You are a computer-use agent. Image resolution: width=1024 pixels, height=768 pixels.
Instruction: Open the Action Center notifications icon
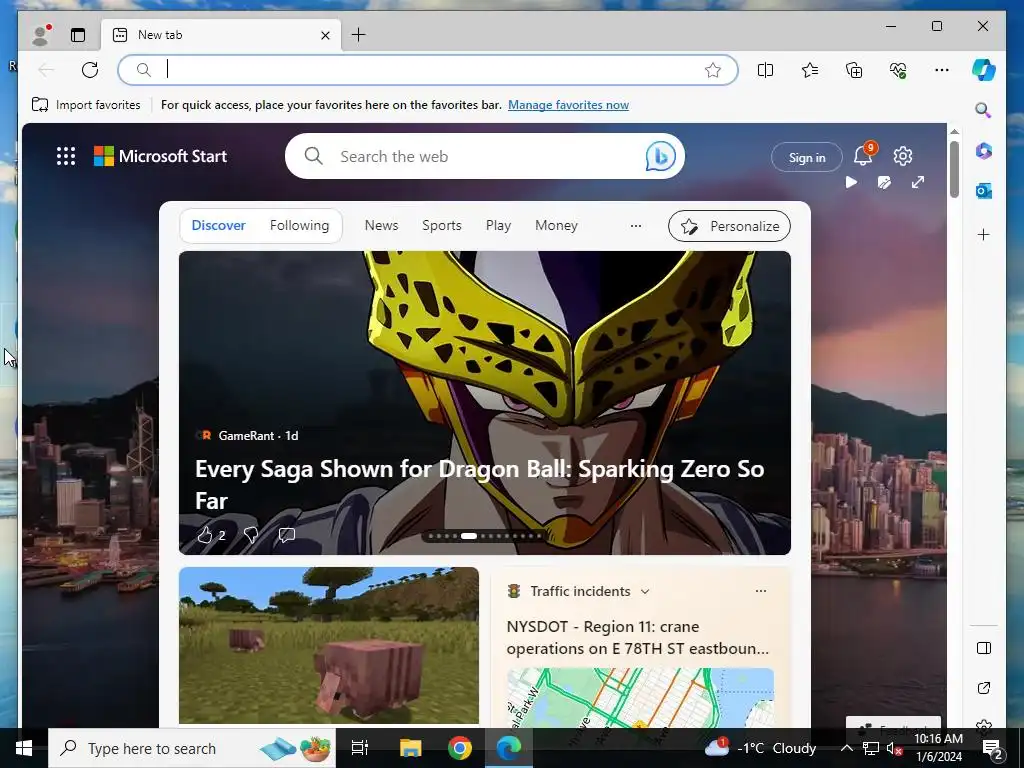tap(992, 748)
